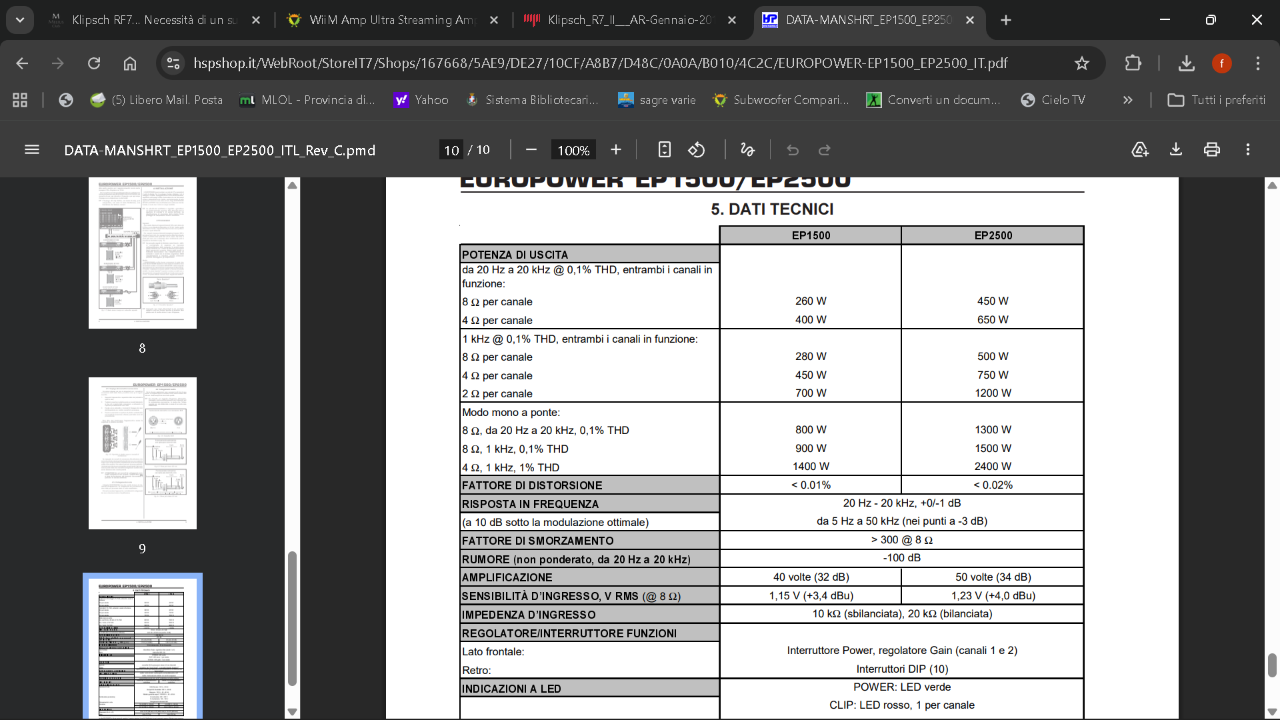Activate the draw annotation tool
The image size is (1280, 720).
click(x=747, y=150)
